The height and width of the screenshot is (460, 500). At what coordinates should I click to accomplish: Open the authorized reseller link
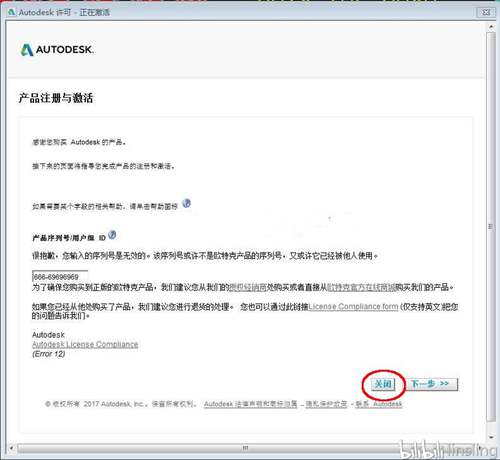(x=248, y=287)
